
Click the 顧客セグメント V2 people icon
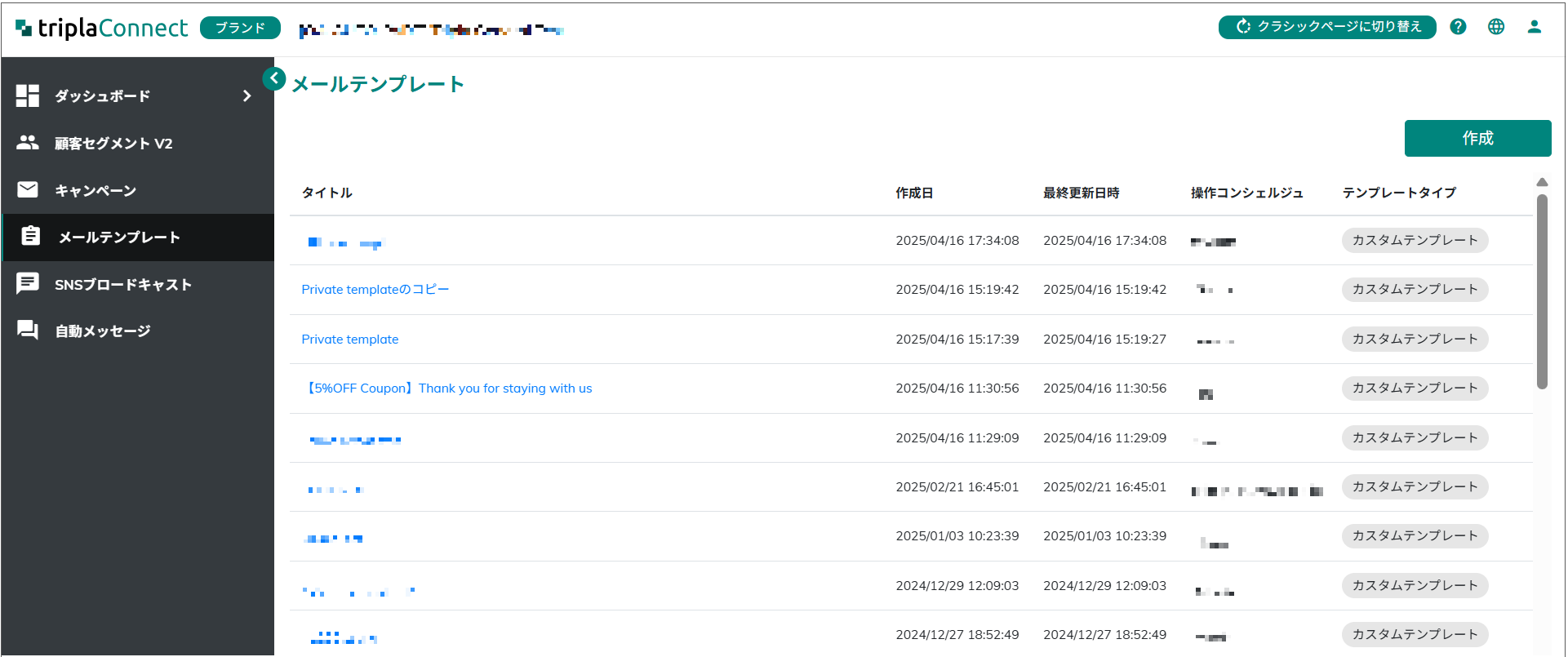click(28, 143)
